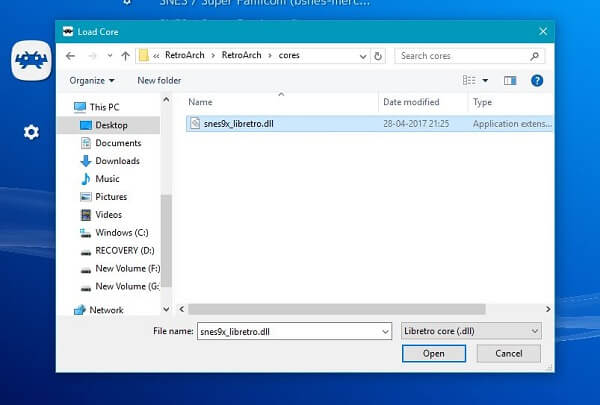Select the Windows (C:) drive
The image size is (600, 405).
pos(122,232)
